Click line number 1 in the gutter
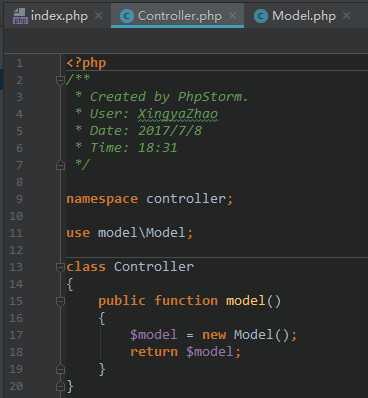The width and height of the screenshot is (368, 398). click(20, 63)
